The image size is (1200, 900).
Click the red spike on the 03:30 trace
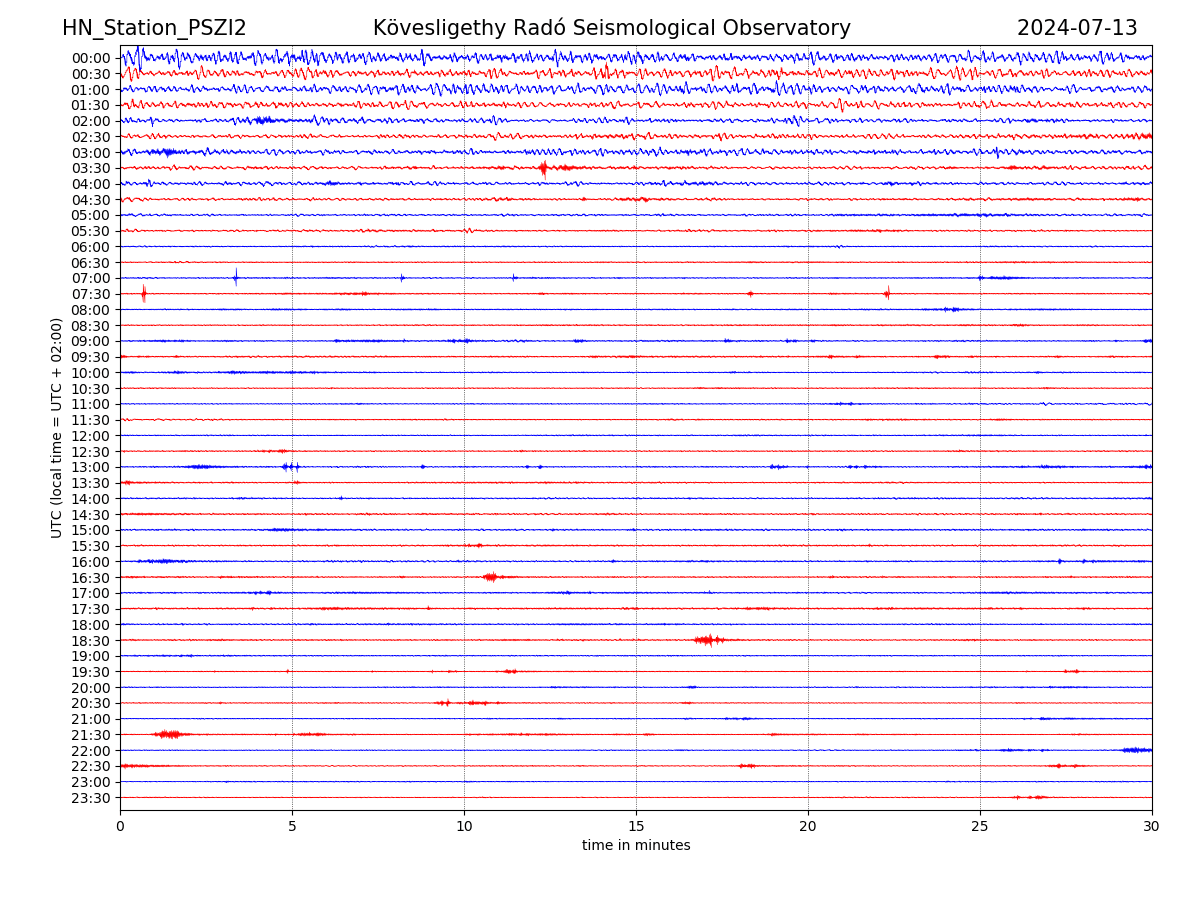pos(543,168)
